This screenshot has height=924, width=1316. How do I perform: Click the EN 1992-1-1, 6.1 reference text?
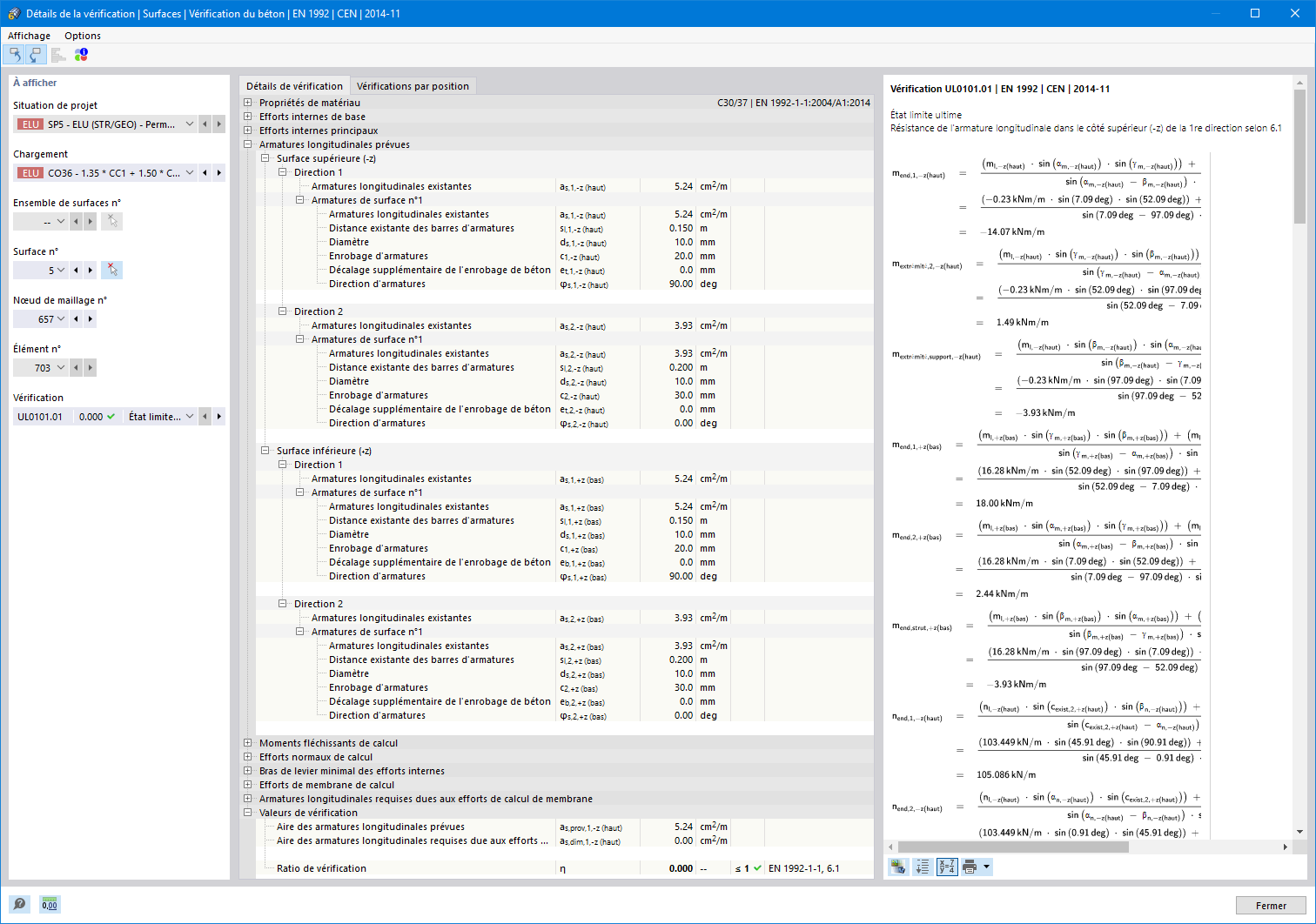pos(804,868)
